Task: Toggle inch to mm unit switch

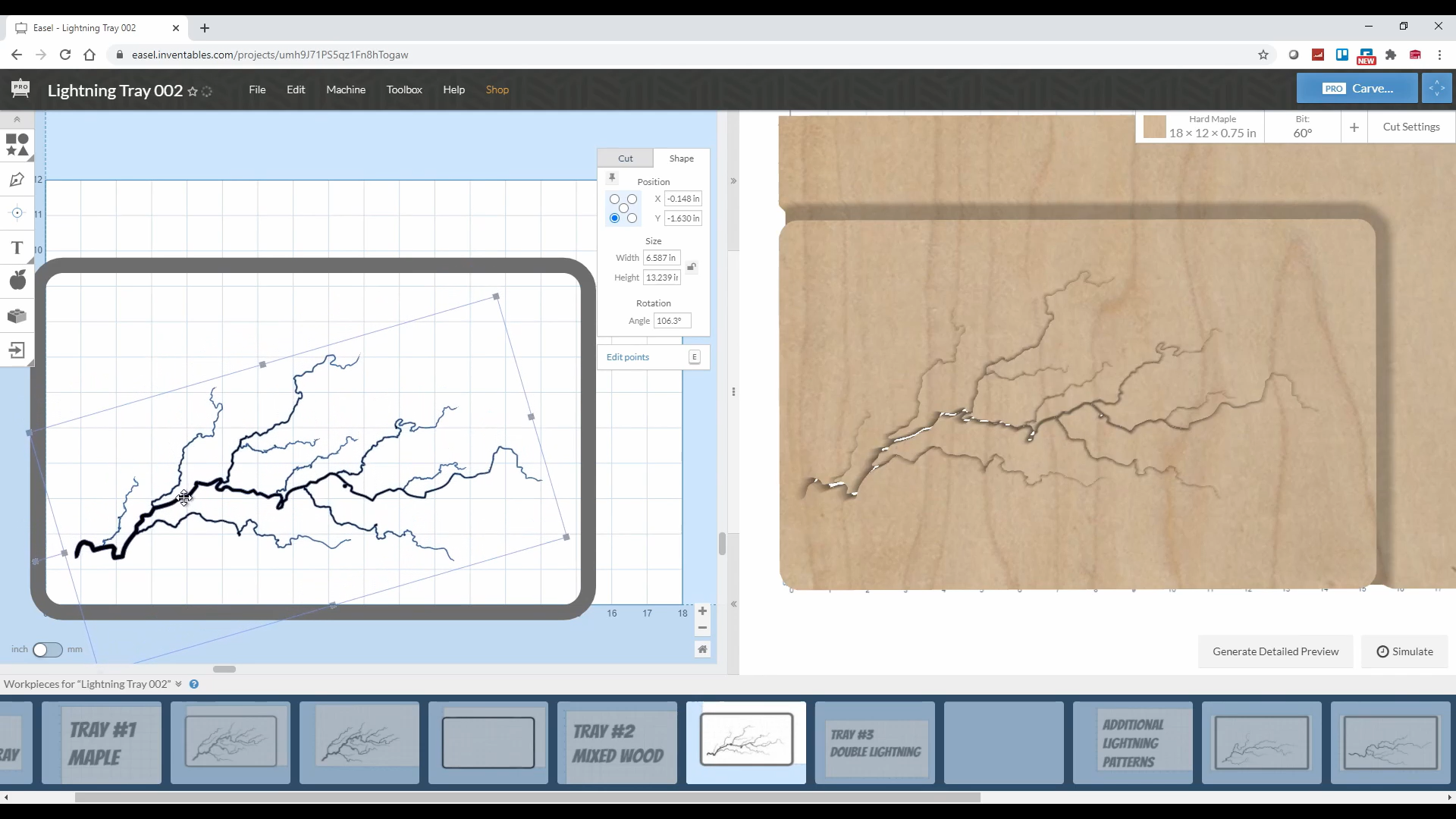Action: [47, 649]
